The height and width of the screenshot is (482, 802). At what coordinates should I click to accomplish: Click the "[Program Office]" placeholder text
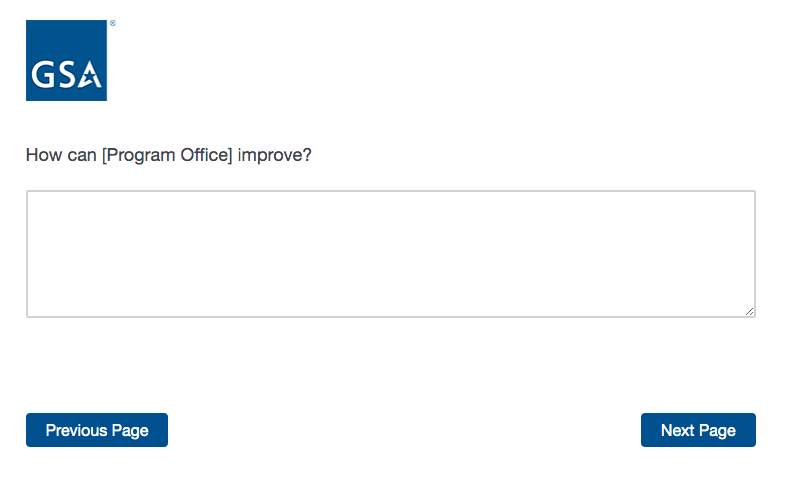[x=167, y=155]
